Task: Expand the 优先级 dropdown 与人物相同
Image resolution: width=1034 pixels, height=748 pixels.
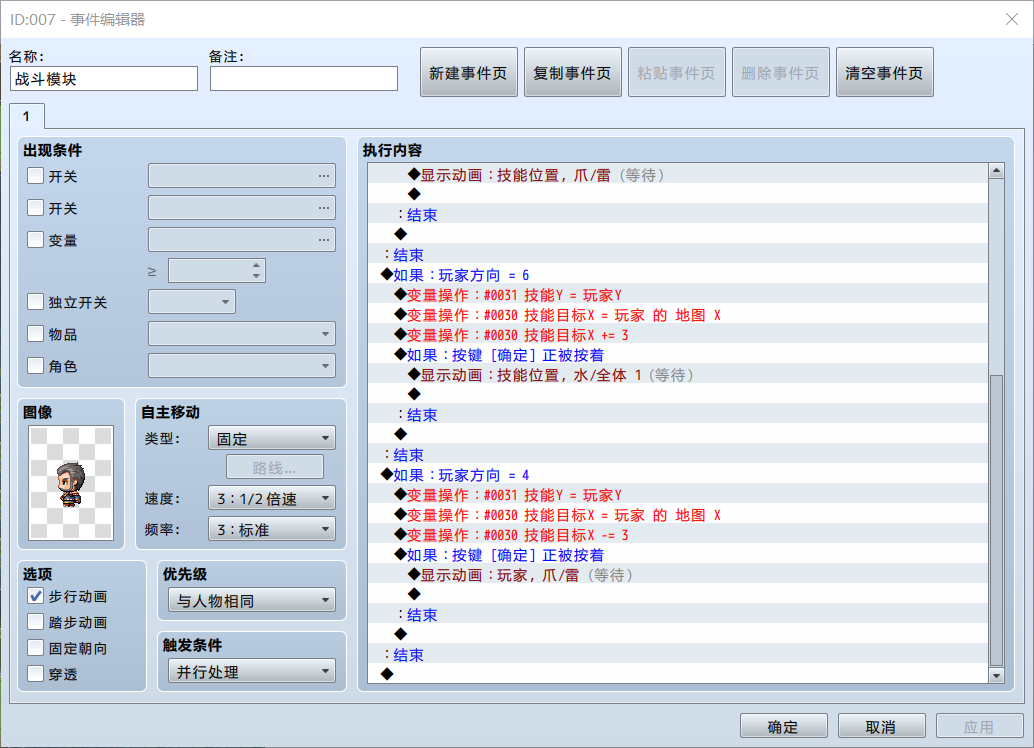Action: coord(252,601)
